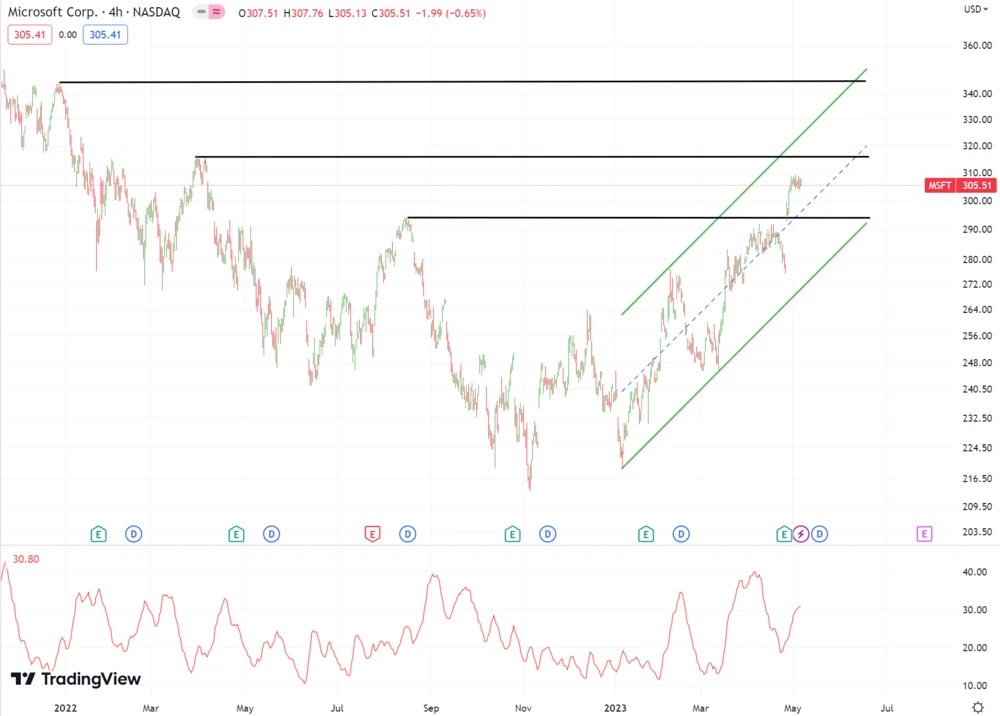This screenshot has width=1000, height=716.
Task: Click the blue 305.41 buy price box
Action: [x=105, y=34]
